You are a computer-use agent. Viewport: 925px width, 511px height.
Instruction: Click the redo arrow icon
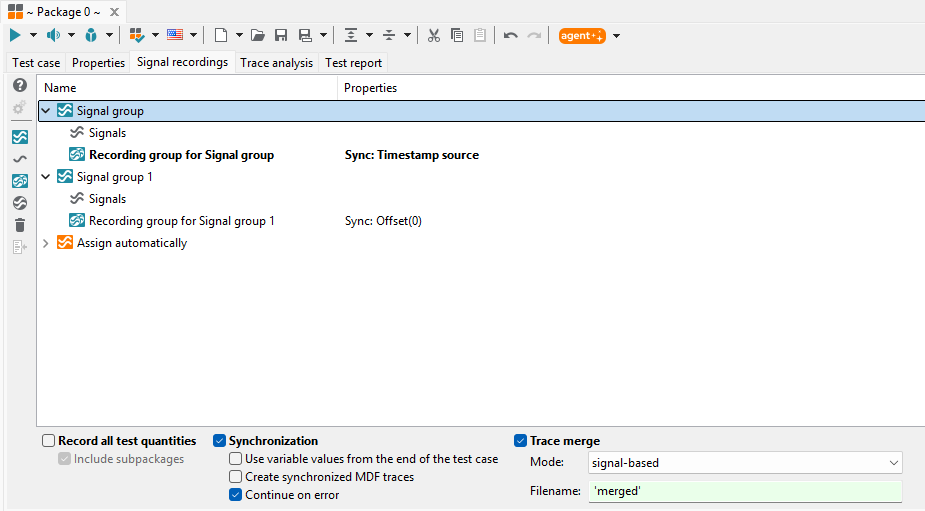coord(534,35)
